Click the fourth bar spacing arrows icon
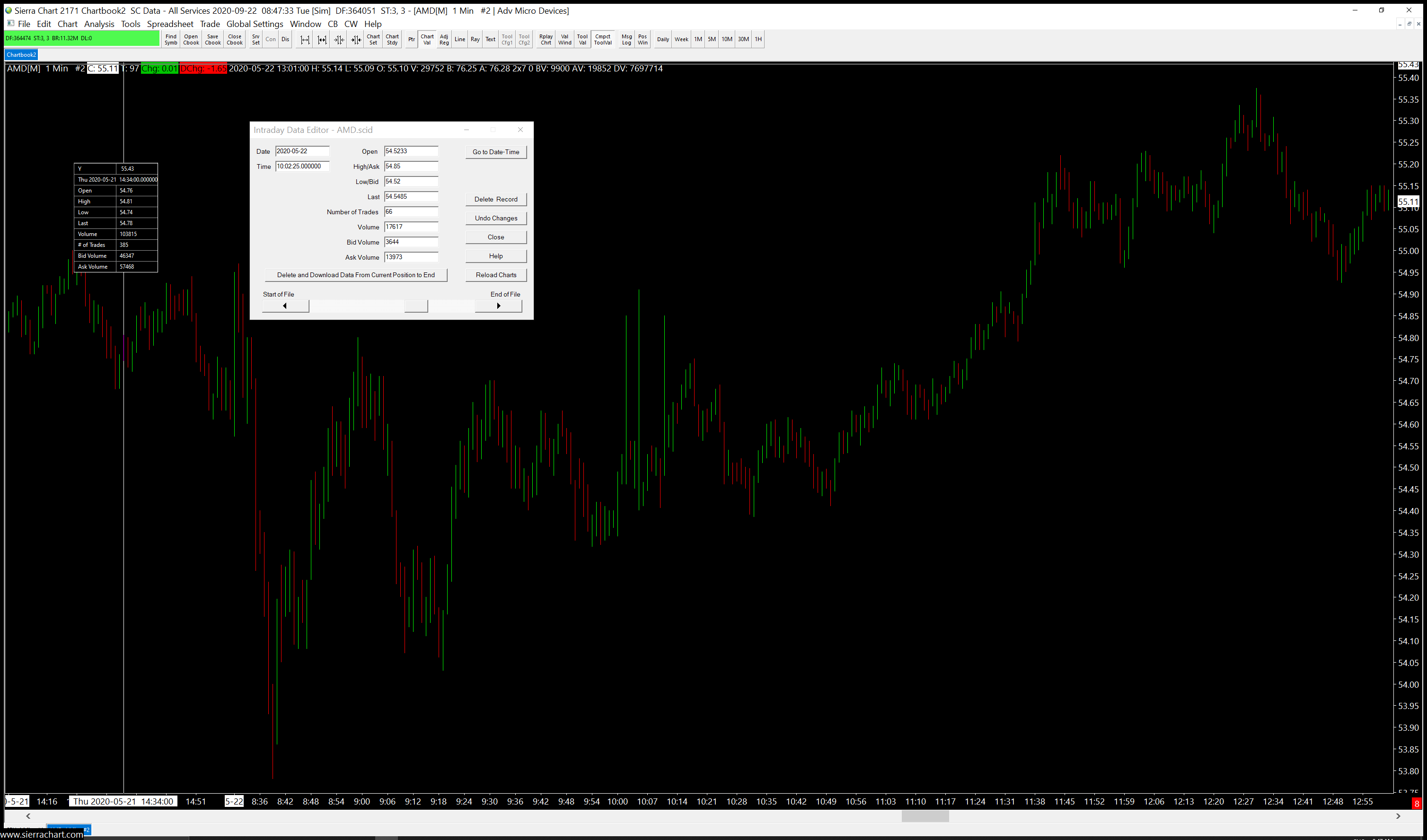Screen dimensions: 1427x840 [x=356, y=40]
